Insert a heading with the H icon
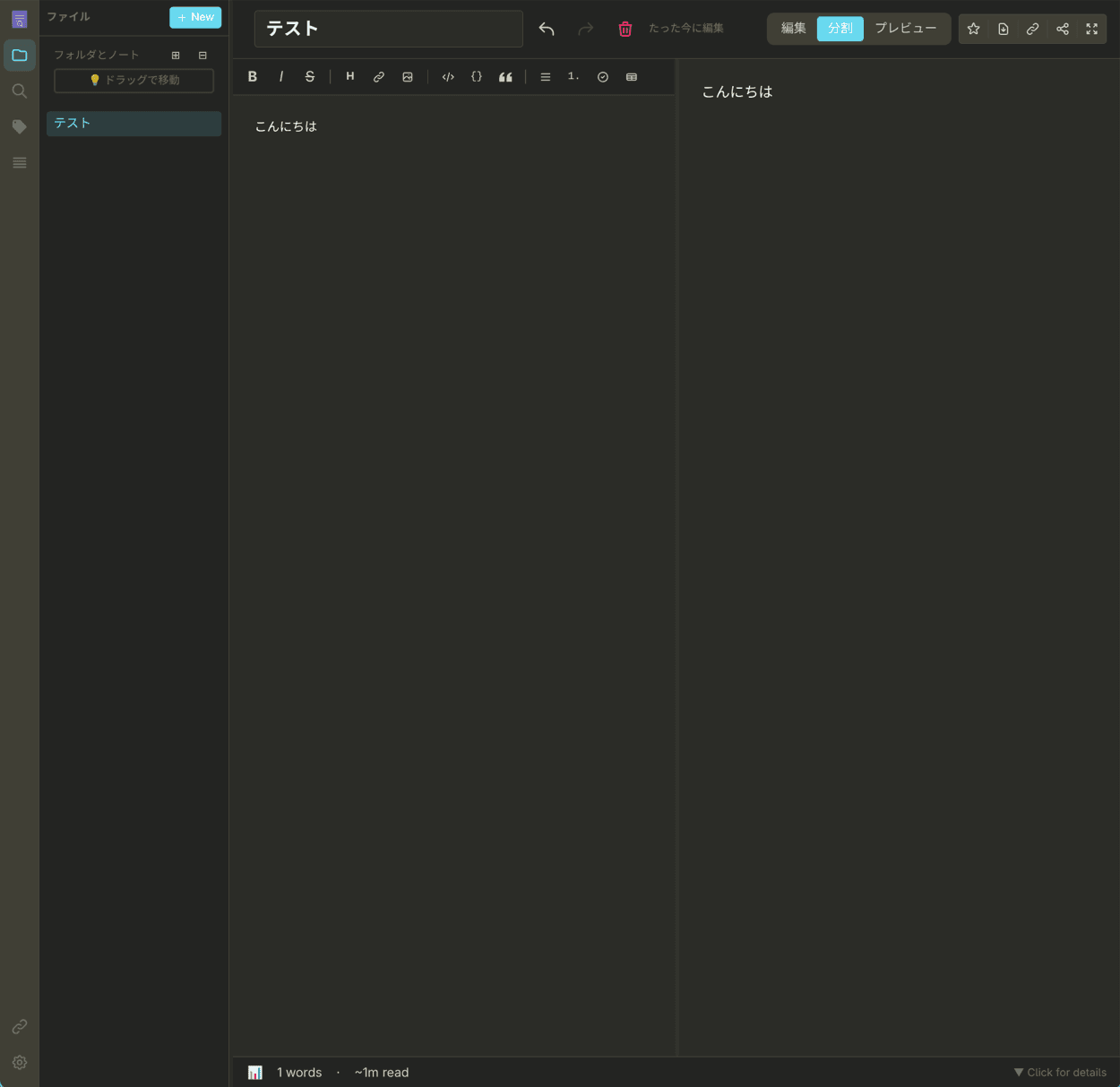1120x1087 pixels. coord(350,77)
